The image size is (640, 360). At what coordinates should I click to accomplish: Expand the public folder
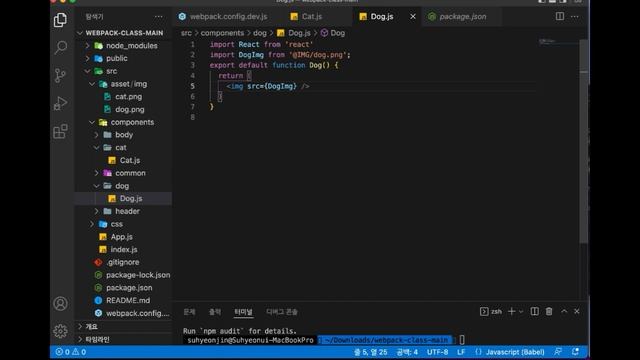123,58
